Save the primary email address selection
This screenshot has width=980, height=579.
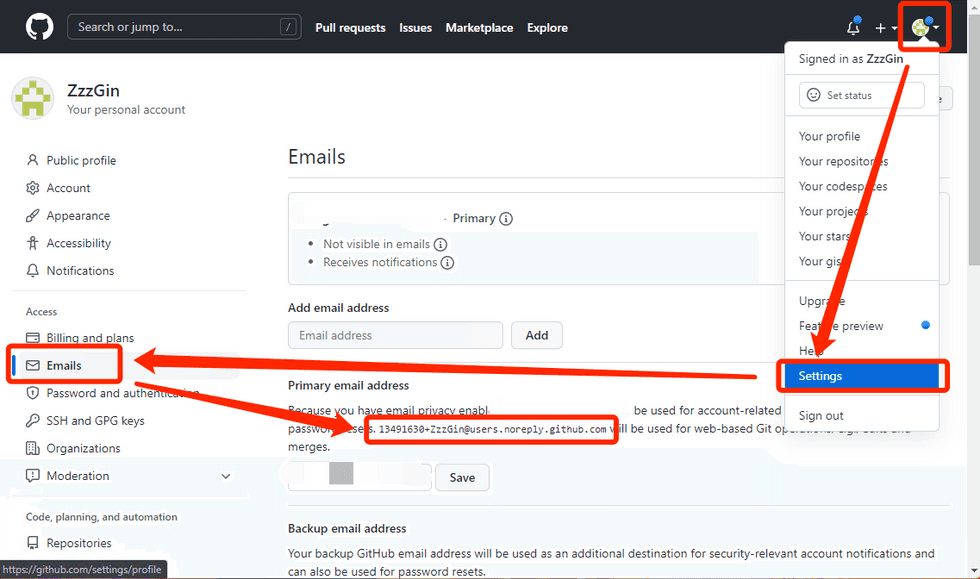(x=462, y=477)
